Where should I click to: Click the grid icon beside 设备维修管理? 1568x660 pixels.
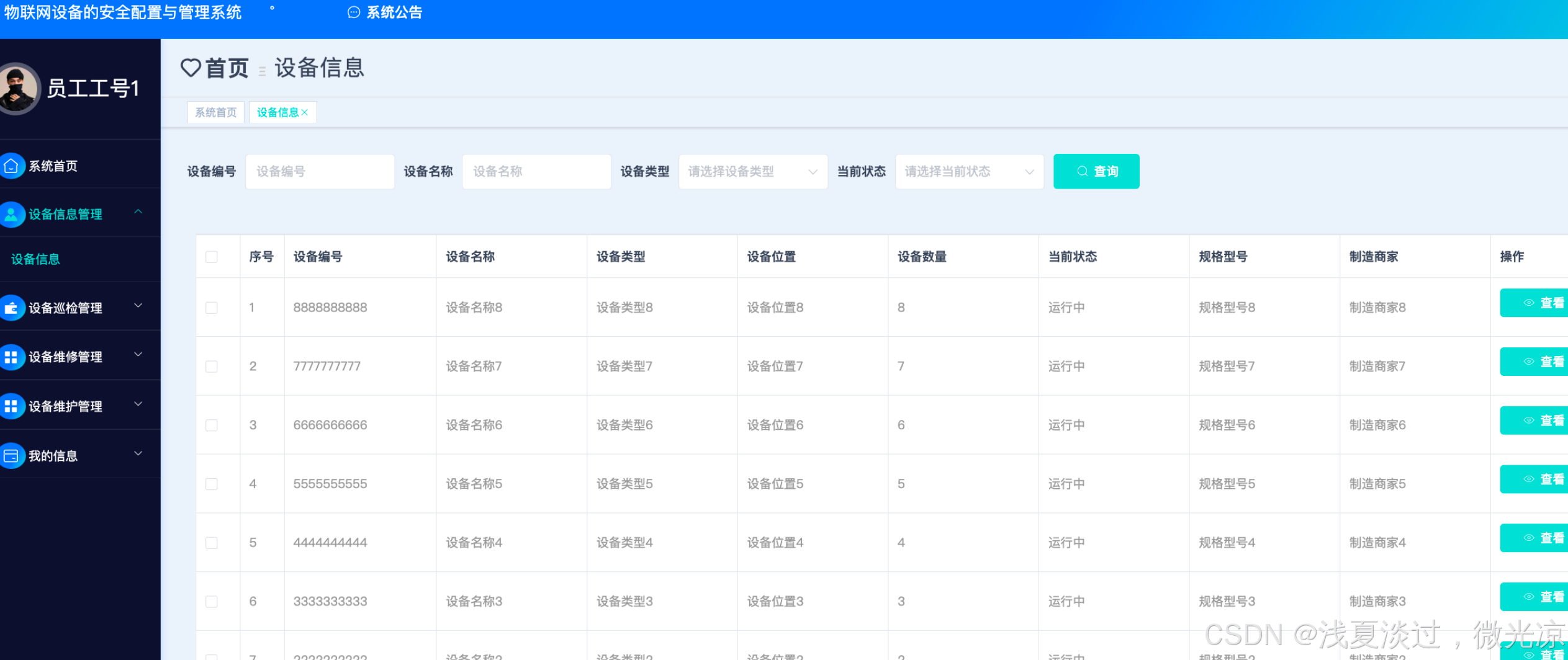11,357
